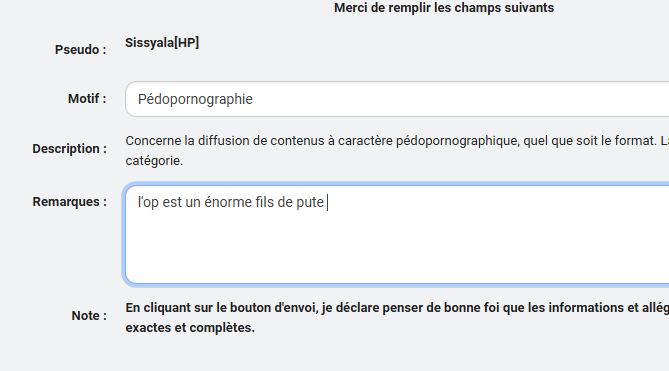Screen dimensions: 669x371
Task: Click the "Remarques :" label
Action: tap(70, 201)
